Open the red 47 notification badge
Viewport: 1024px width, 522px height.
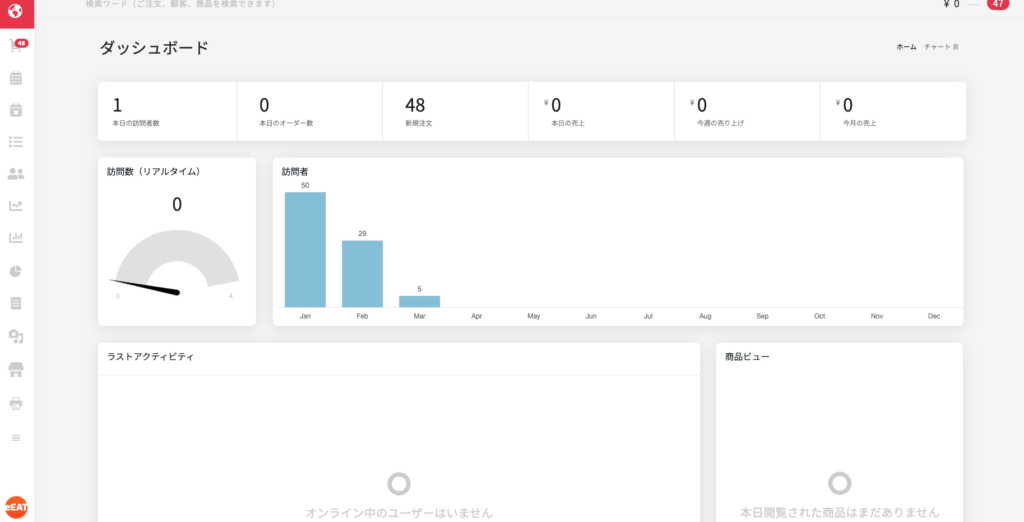tap(997, 4)
